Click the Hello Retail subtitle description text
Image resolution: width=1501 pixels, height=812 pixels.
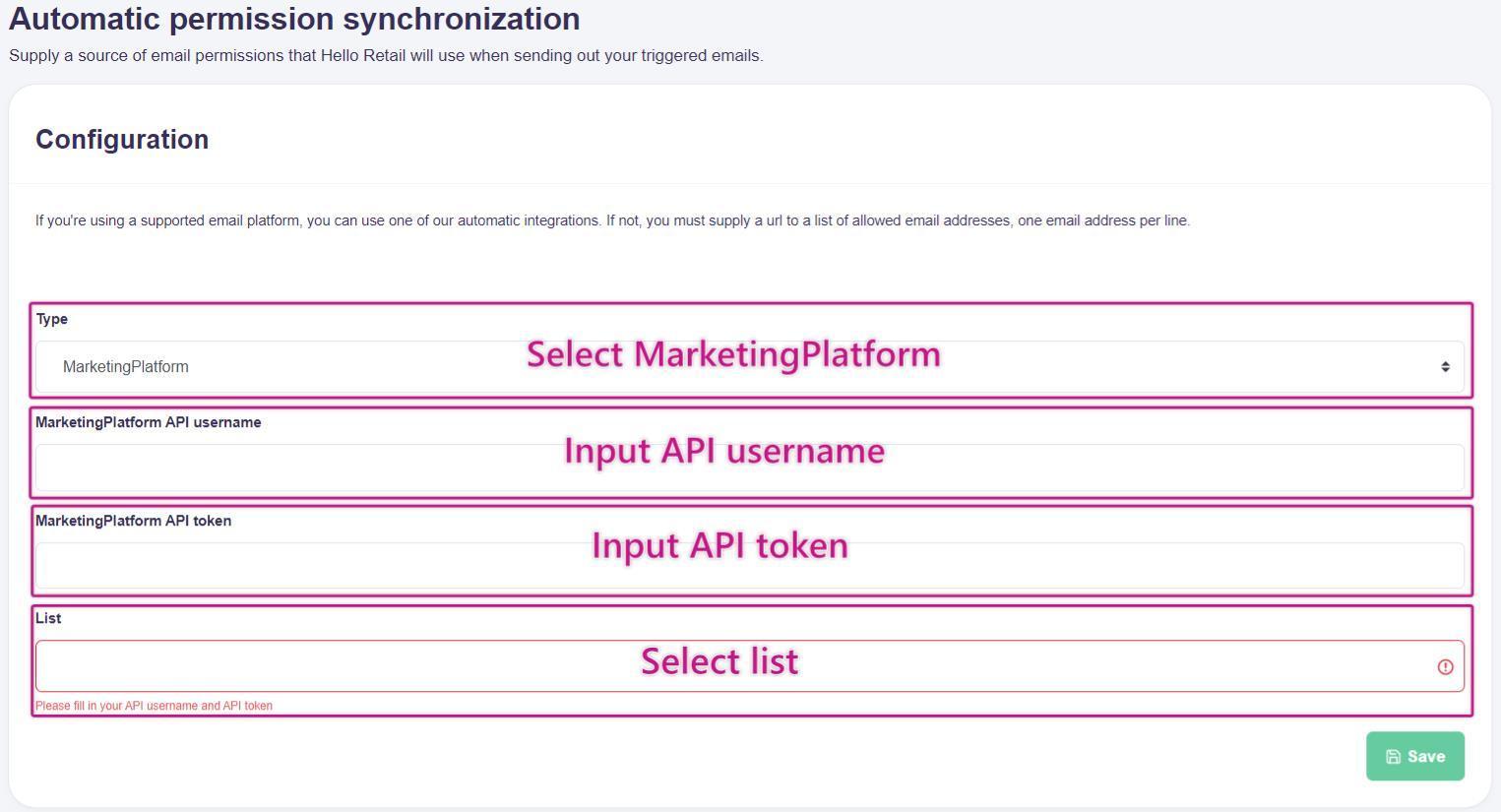(386, 56)
